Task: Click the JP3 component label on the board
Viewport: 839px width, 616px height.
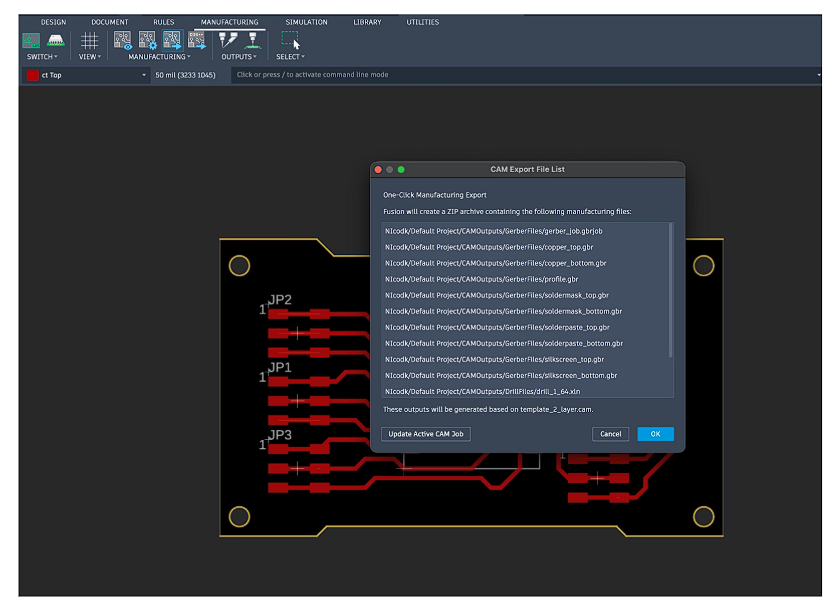Action: point(280,435)
